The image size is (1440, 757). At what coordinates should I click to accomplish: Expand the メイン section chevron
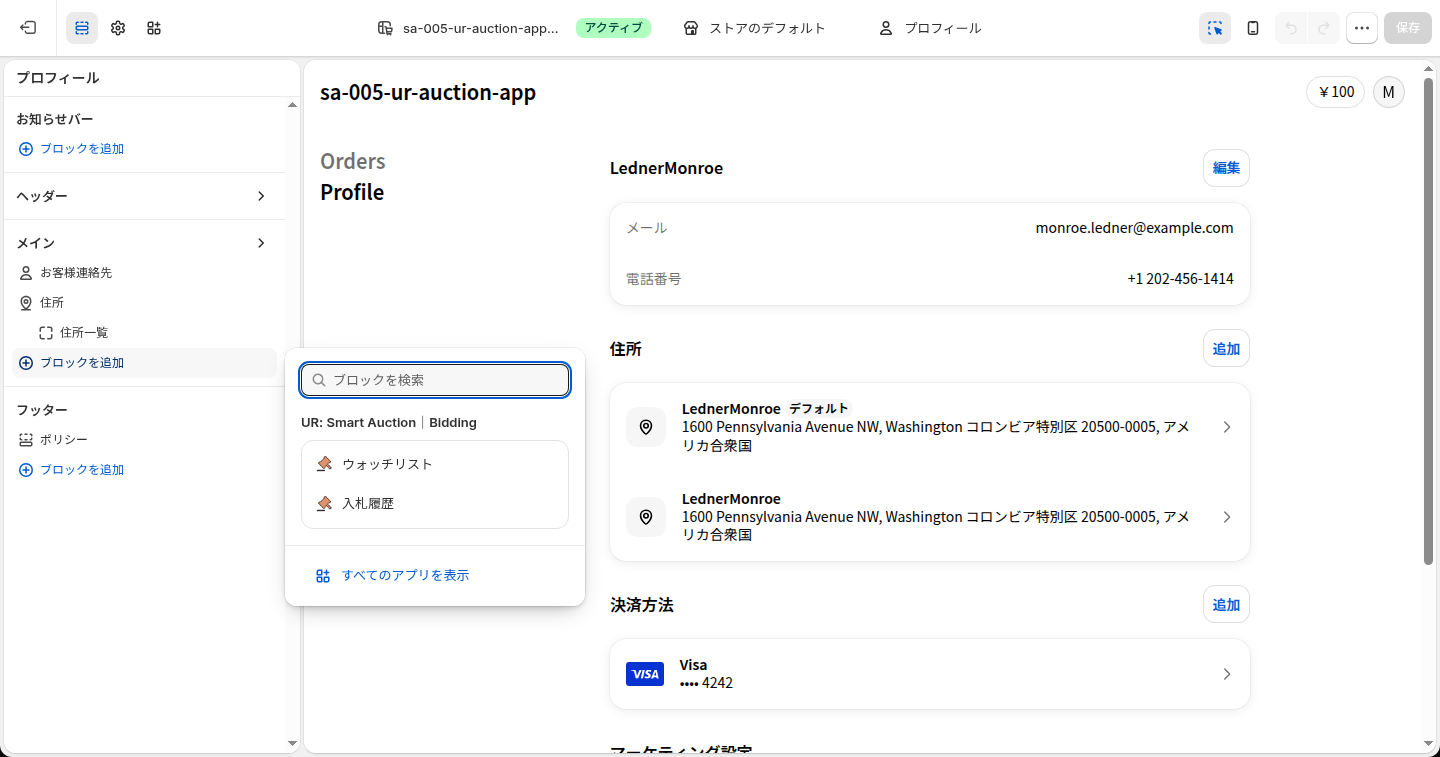[261, 243]
